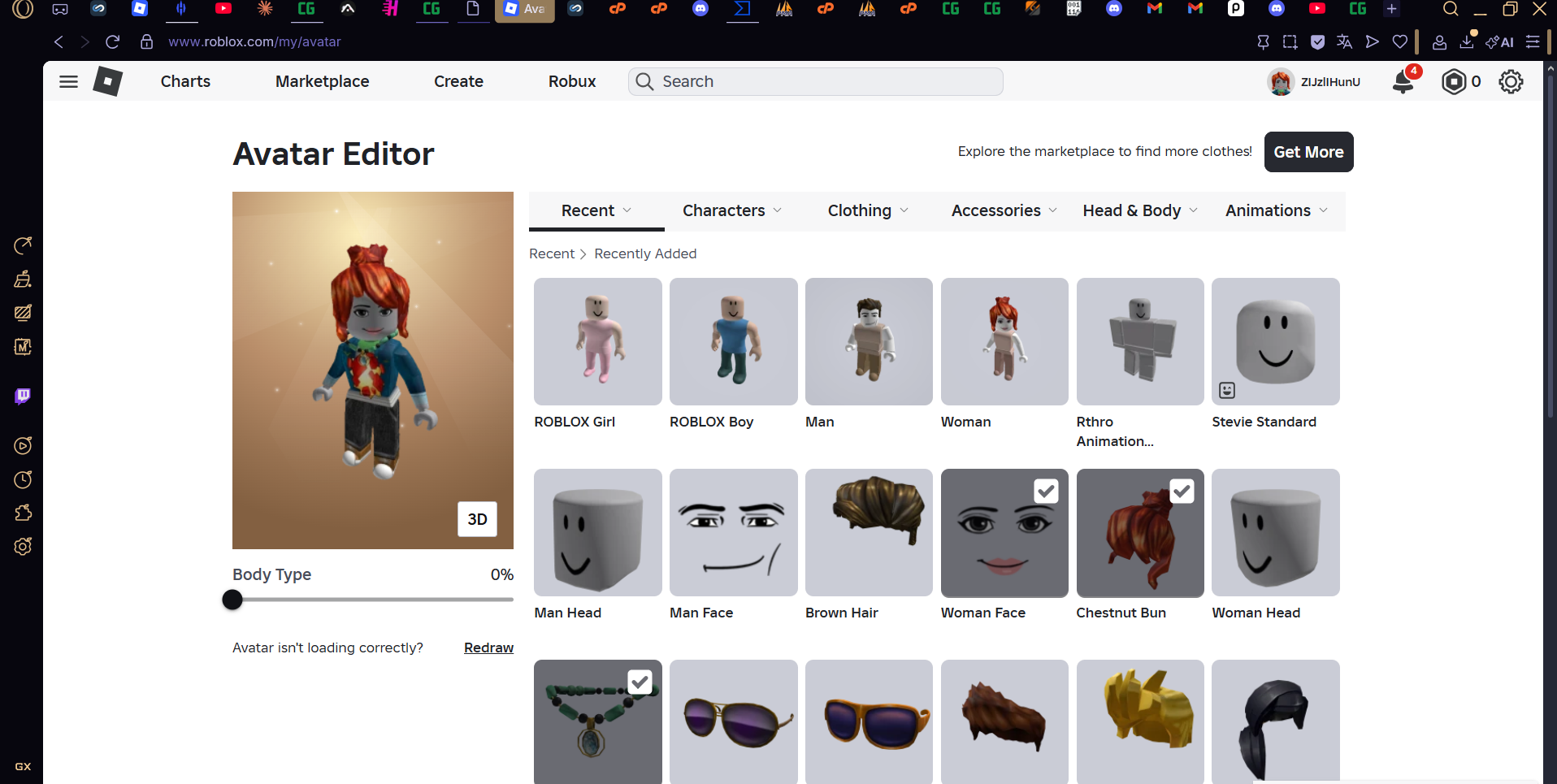This screenshot has width=1557, height=784.
Task: Equip the Brown Hair item
Action: 869,532
